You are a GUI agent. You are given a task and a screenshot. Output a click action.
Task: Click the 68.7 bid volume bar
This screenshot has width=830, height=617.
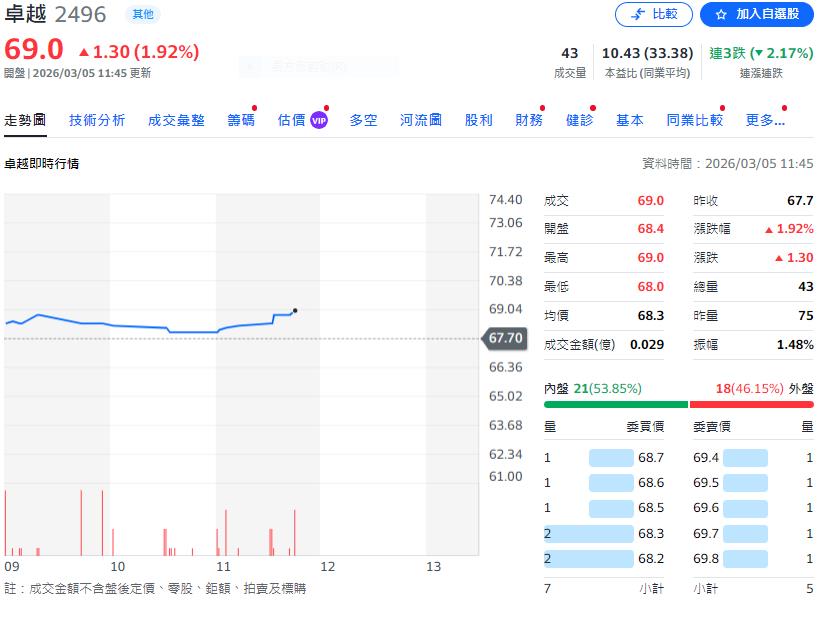611,458
